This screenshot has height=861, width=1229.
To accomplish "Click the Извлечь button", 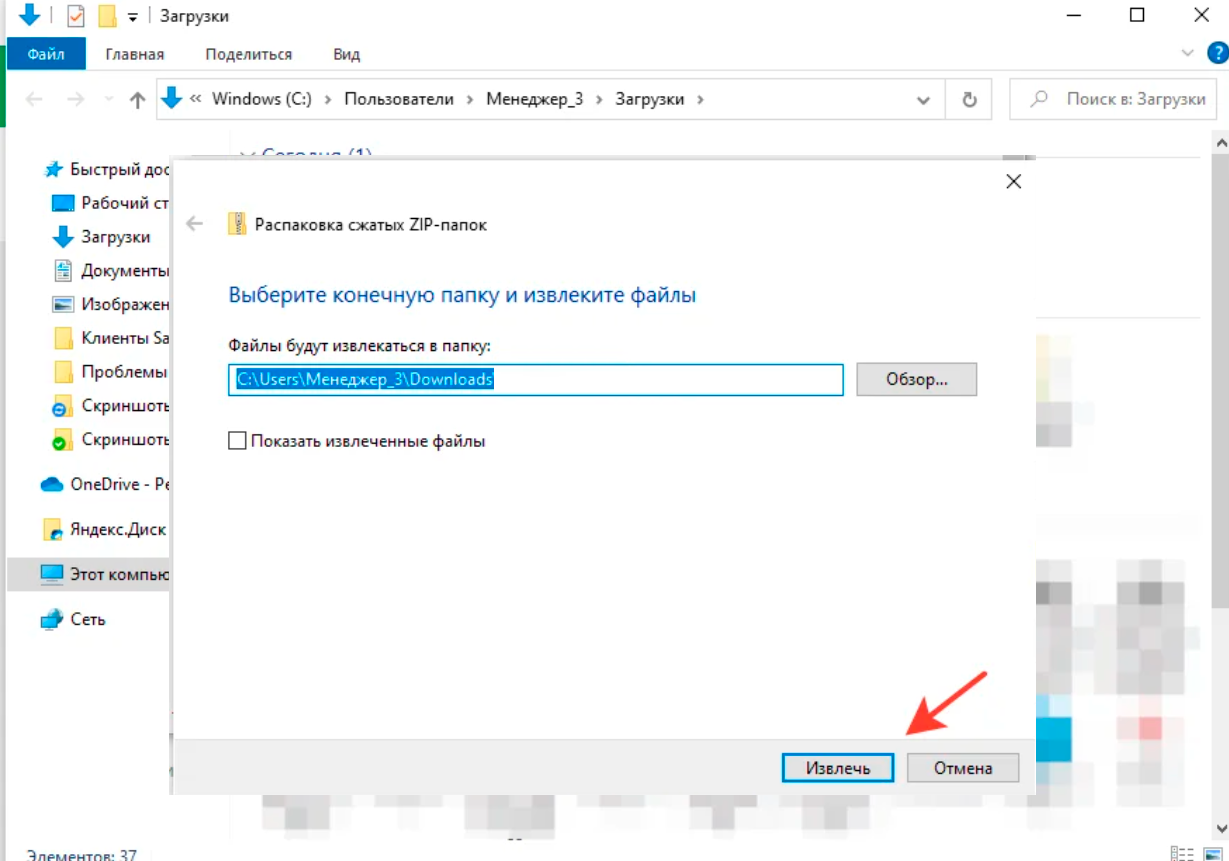I will pos(837,768).
